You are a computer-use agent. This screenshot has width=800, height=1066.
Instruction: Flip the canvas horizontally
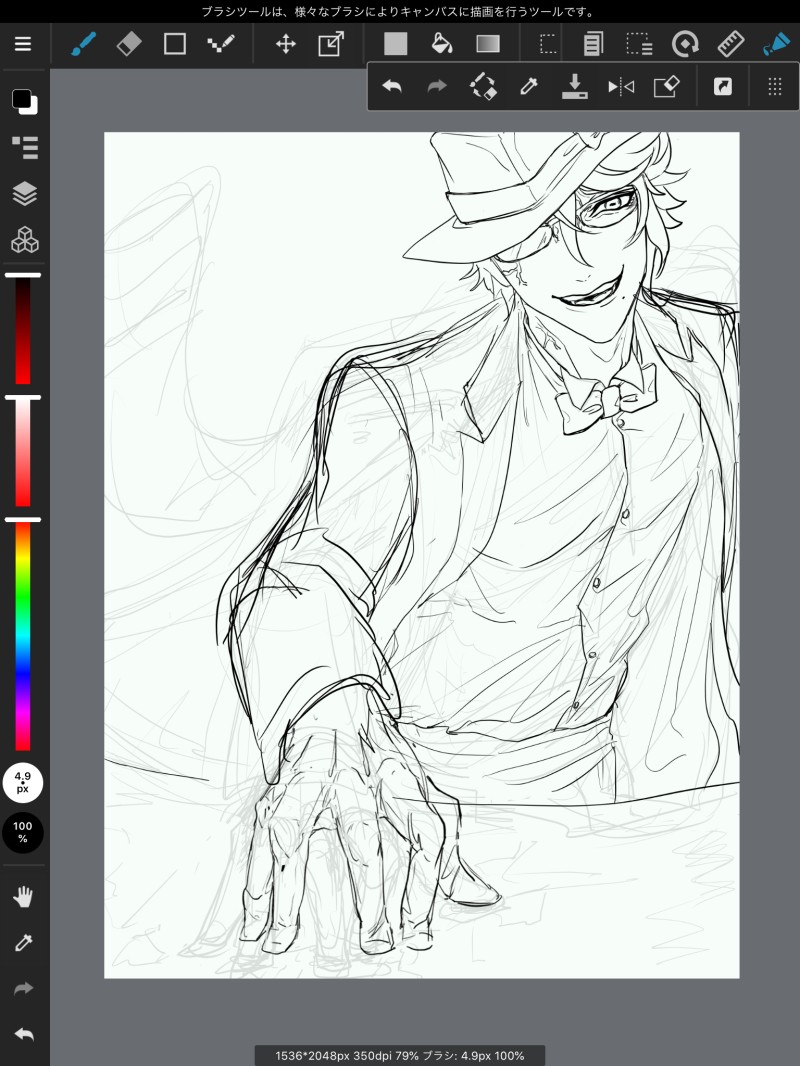click(621, 86)
